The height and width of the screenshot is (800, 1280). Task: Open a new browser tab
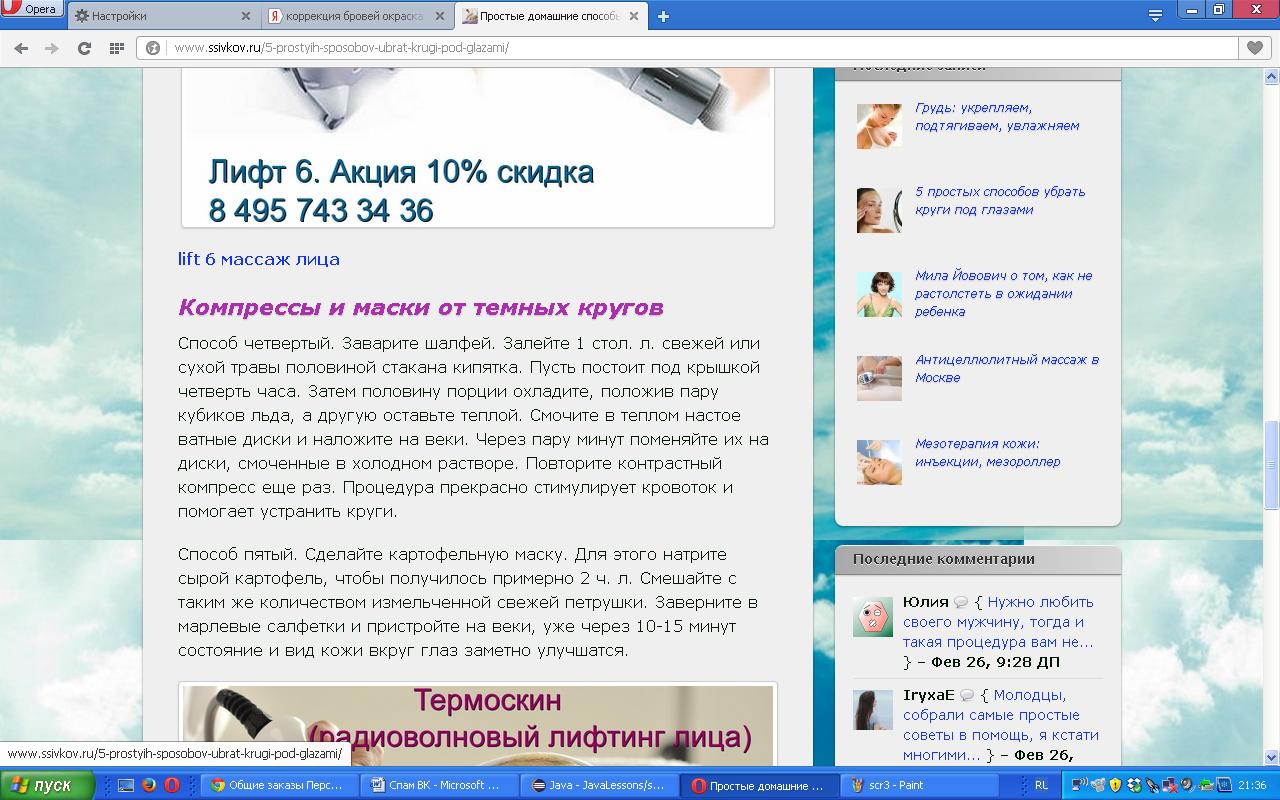[x=663, y=16]
